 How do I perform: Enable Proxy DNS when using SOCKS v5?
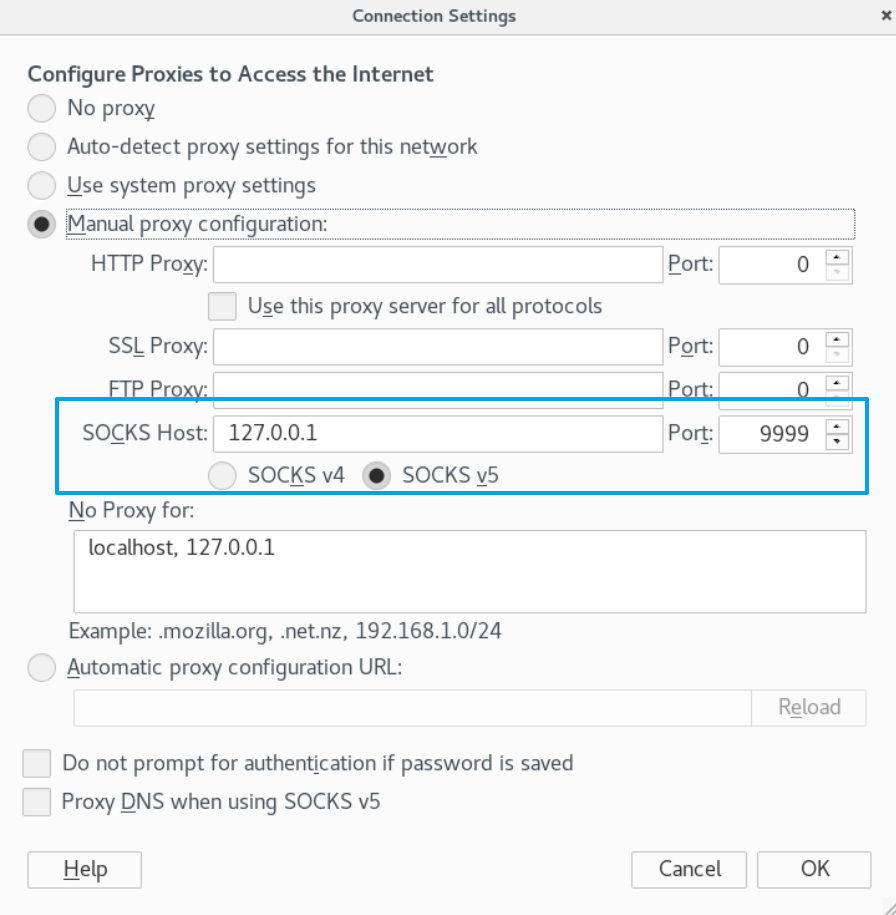(x=37, y=802)
